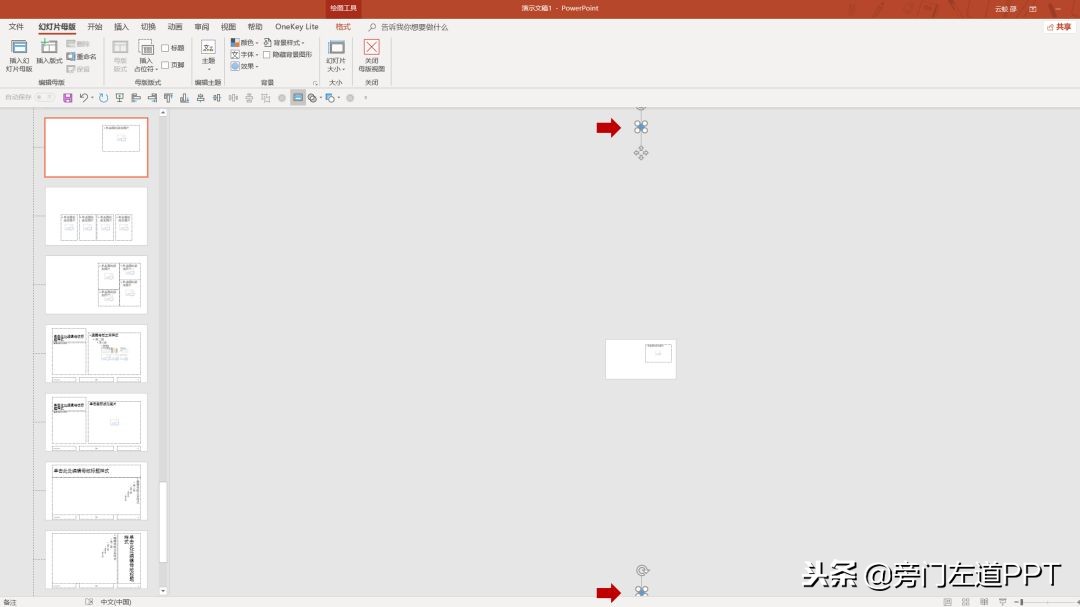This screenshot has width=1080, height=607.
Task: Switch to the Help (帮助) tab
Action: [x=255, y=27]
